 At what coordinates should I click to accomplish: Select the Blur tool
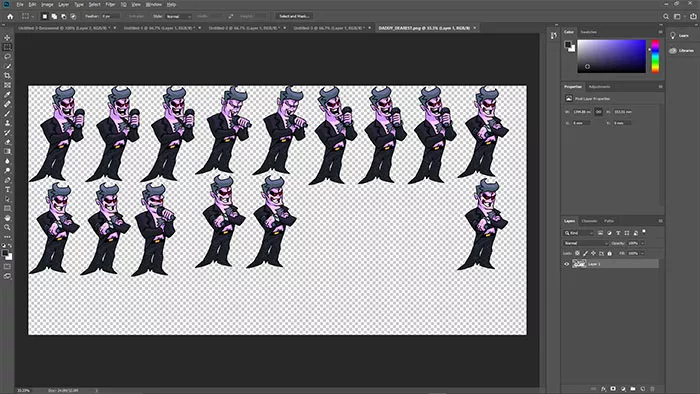7,161
